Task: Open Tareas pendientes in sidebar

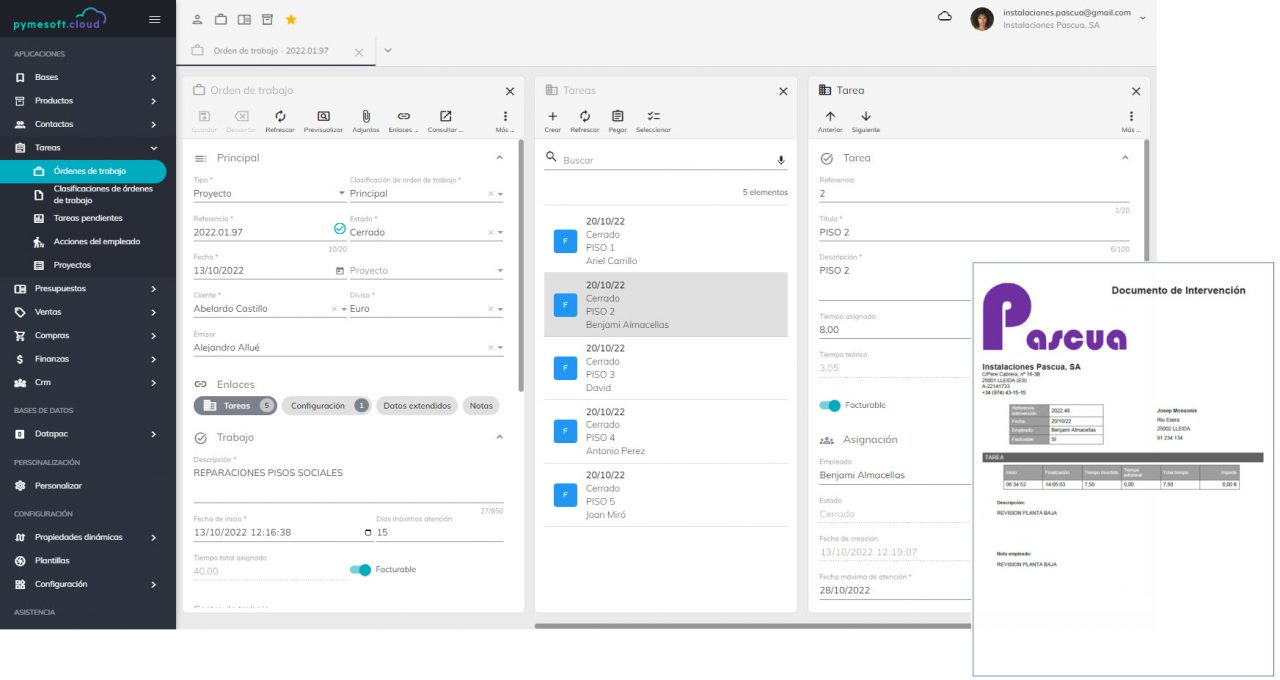Action: tap(88, 218)
